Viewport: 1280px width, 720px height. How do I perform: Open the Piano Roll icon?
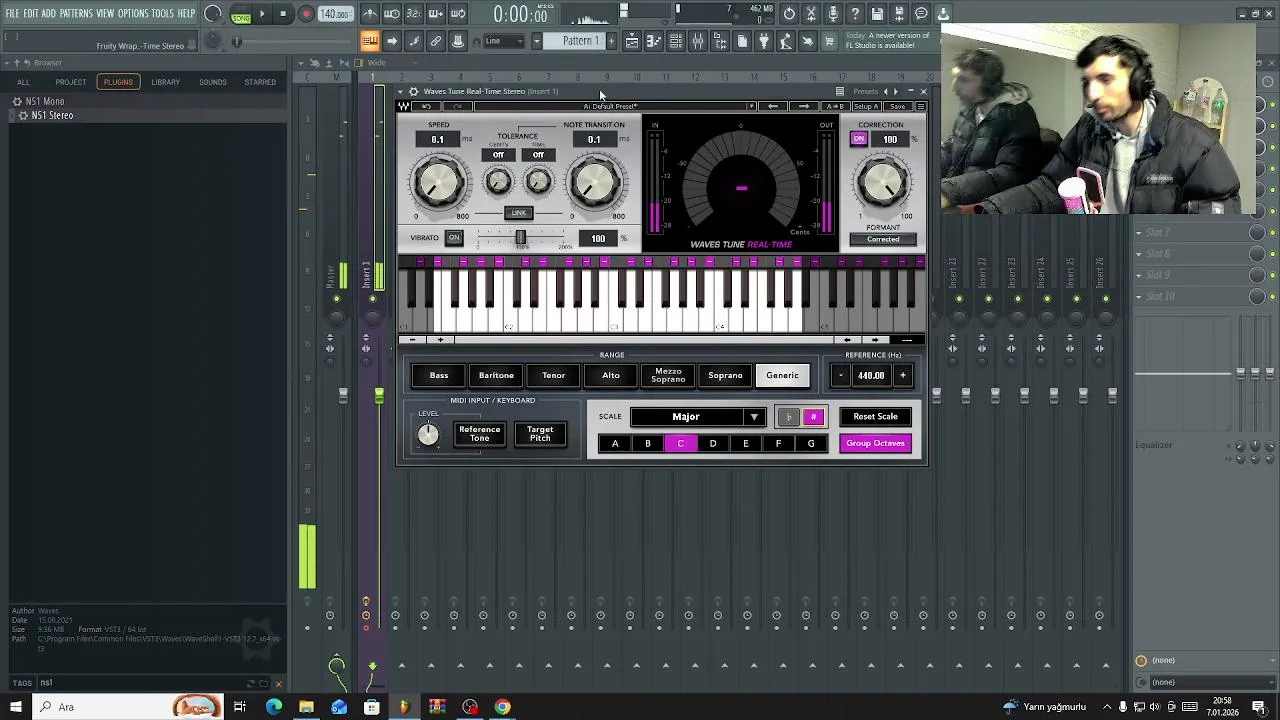pos(654,41)
